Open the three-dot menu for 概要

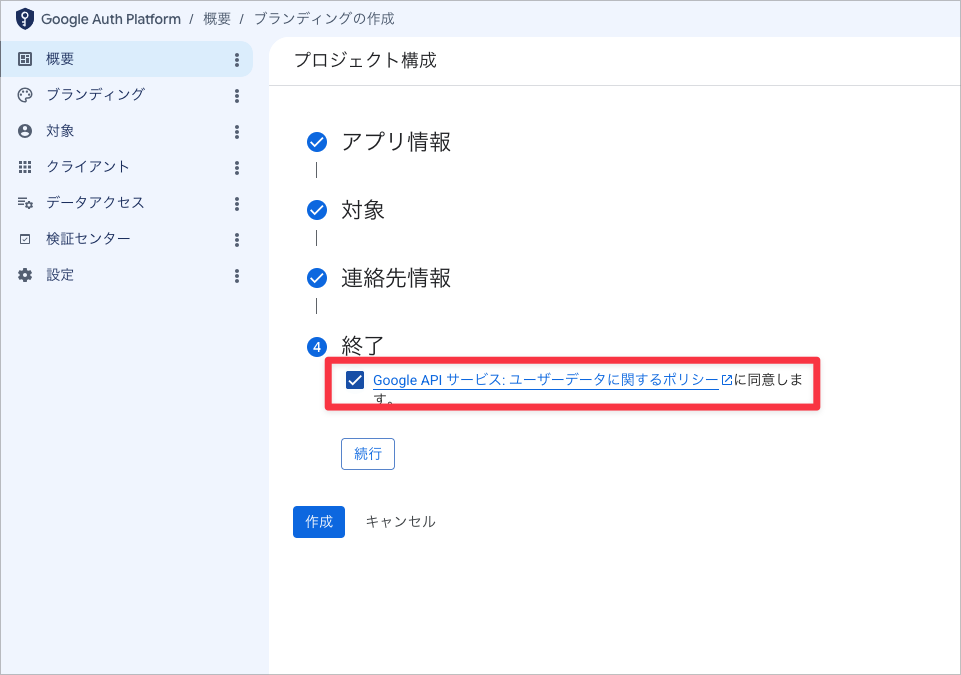pos(237,59)
